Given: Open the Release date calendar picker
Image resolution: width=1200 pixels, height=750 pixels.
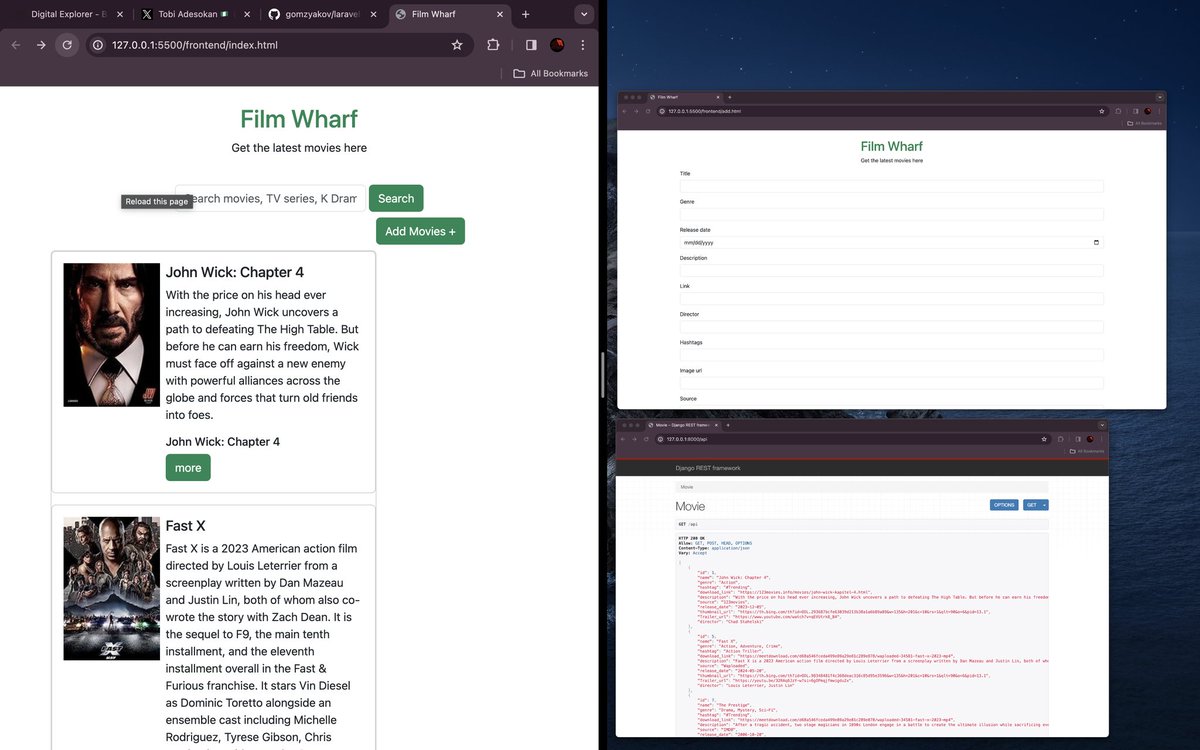Looking at the screenshot, I should 1096,242.
